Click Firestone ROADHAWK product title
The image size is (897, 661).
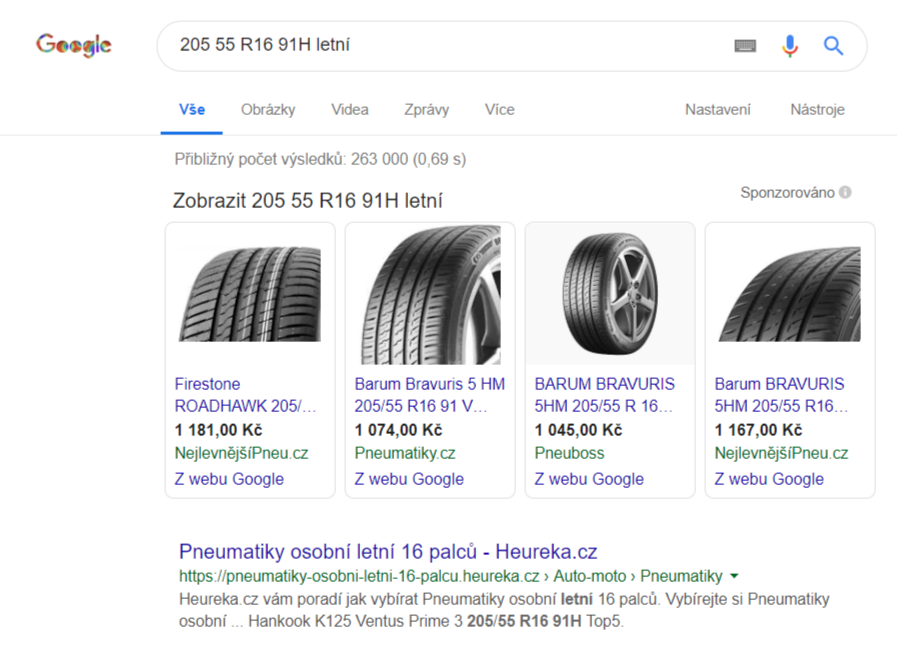click(245, 395)
